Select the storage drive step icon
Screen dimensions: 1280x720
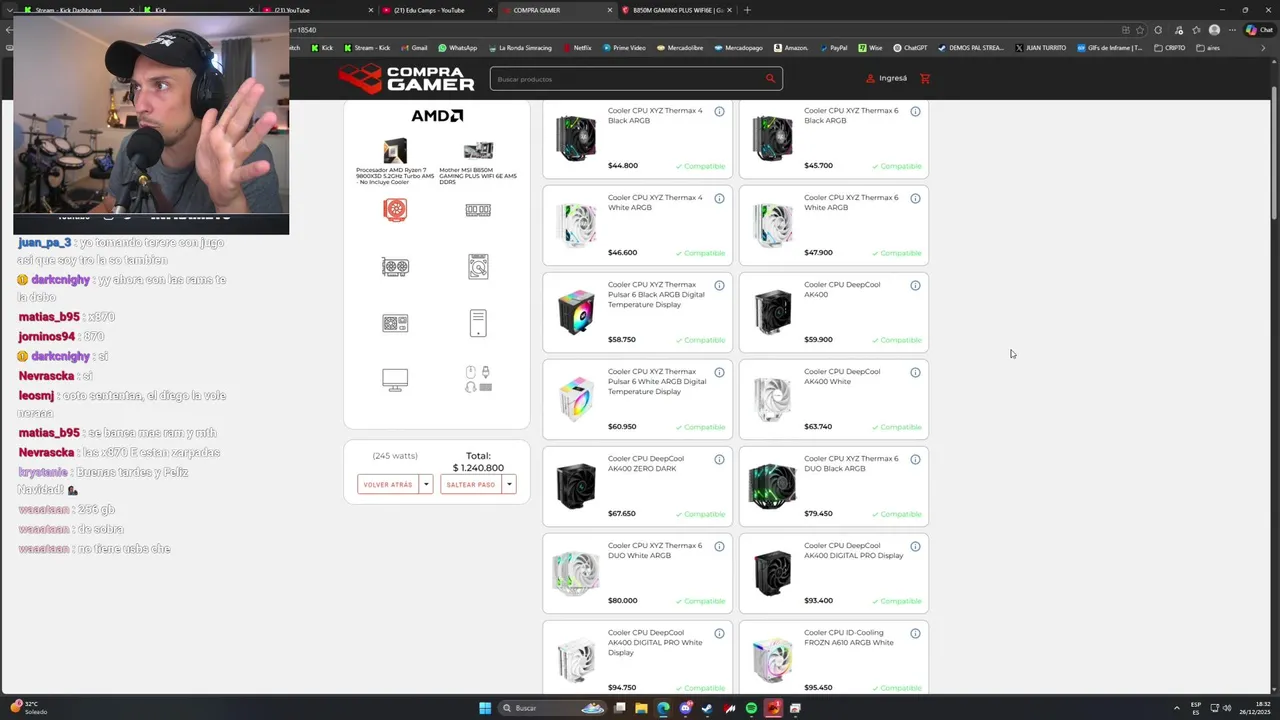tap(478, 266)
